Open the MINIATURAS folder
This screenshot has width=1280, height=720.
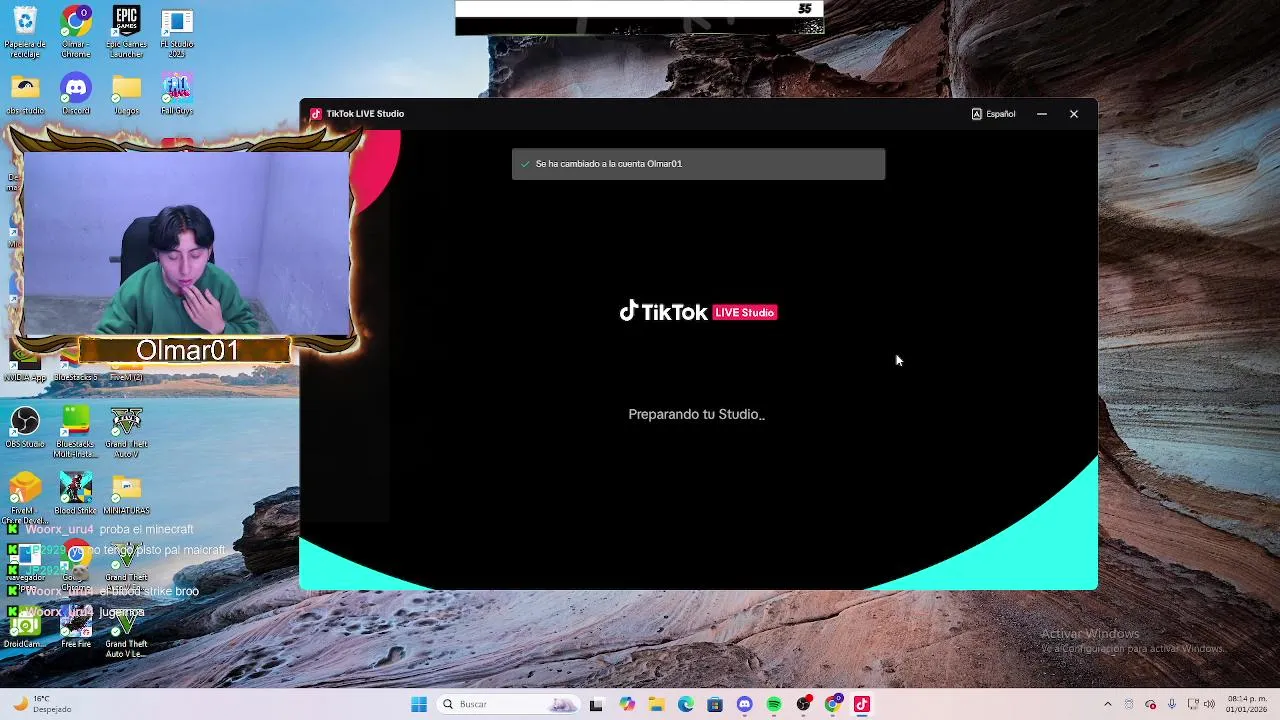126,494
